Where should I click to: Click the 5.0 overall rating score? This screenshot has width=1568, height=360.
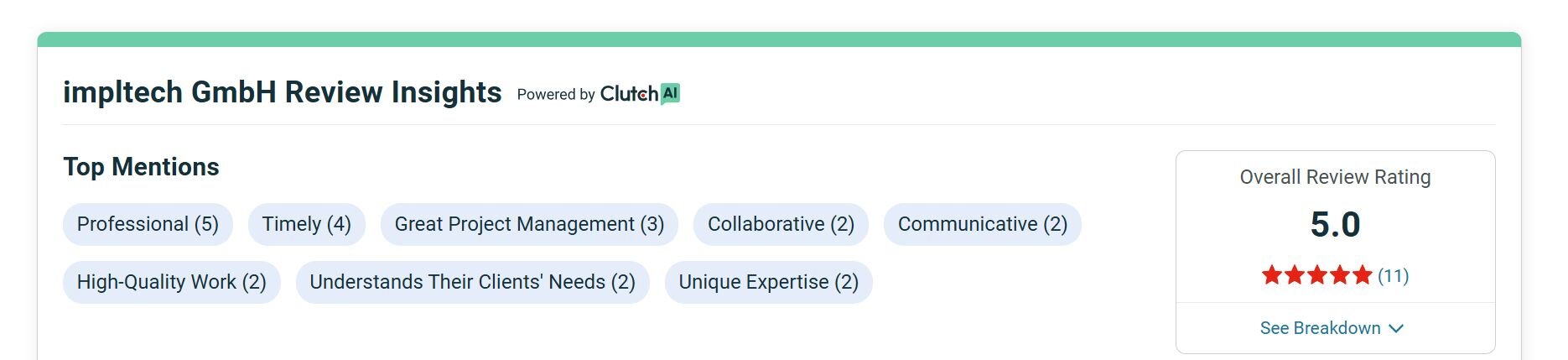1335,224
